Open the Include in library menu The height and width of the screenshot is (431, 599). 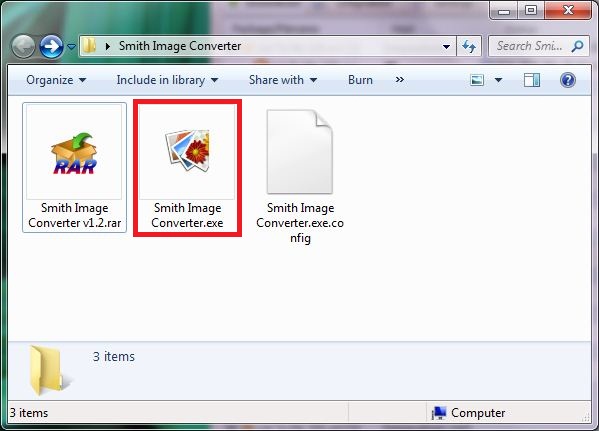coord(167,80)
